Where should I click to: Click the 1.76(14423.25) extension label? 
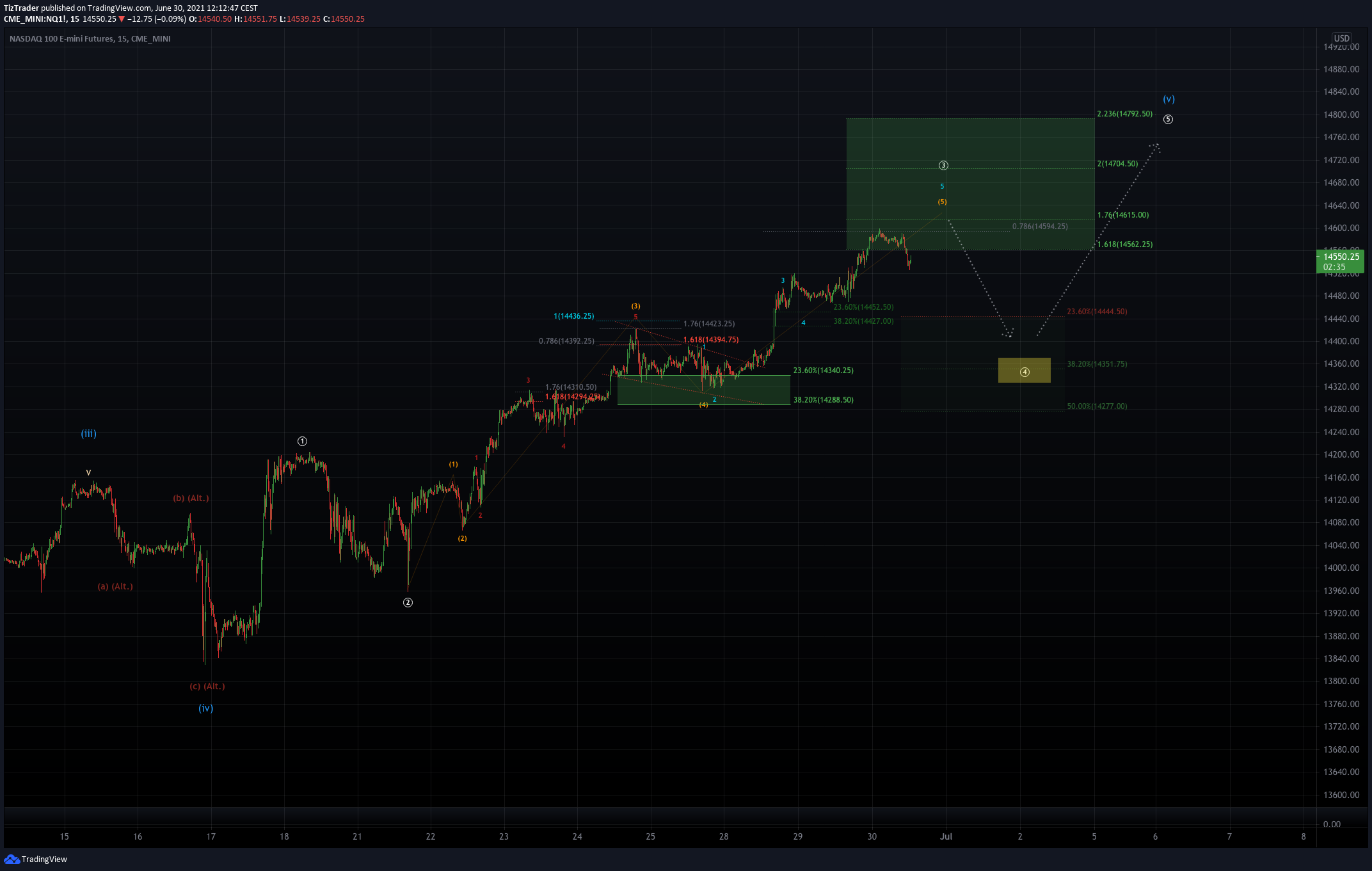pyautogui.click(x=709, y=324)
